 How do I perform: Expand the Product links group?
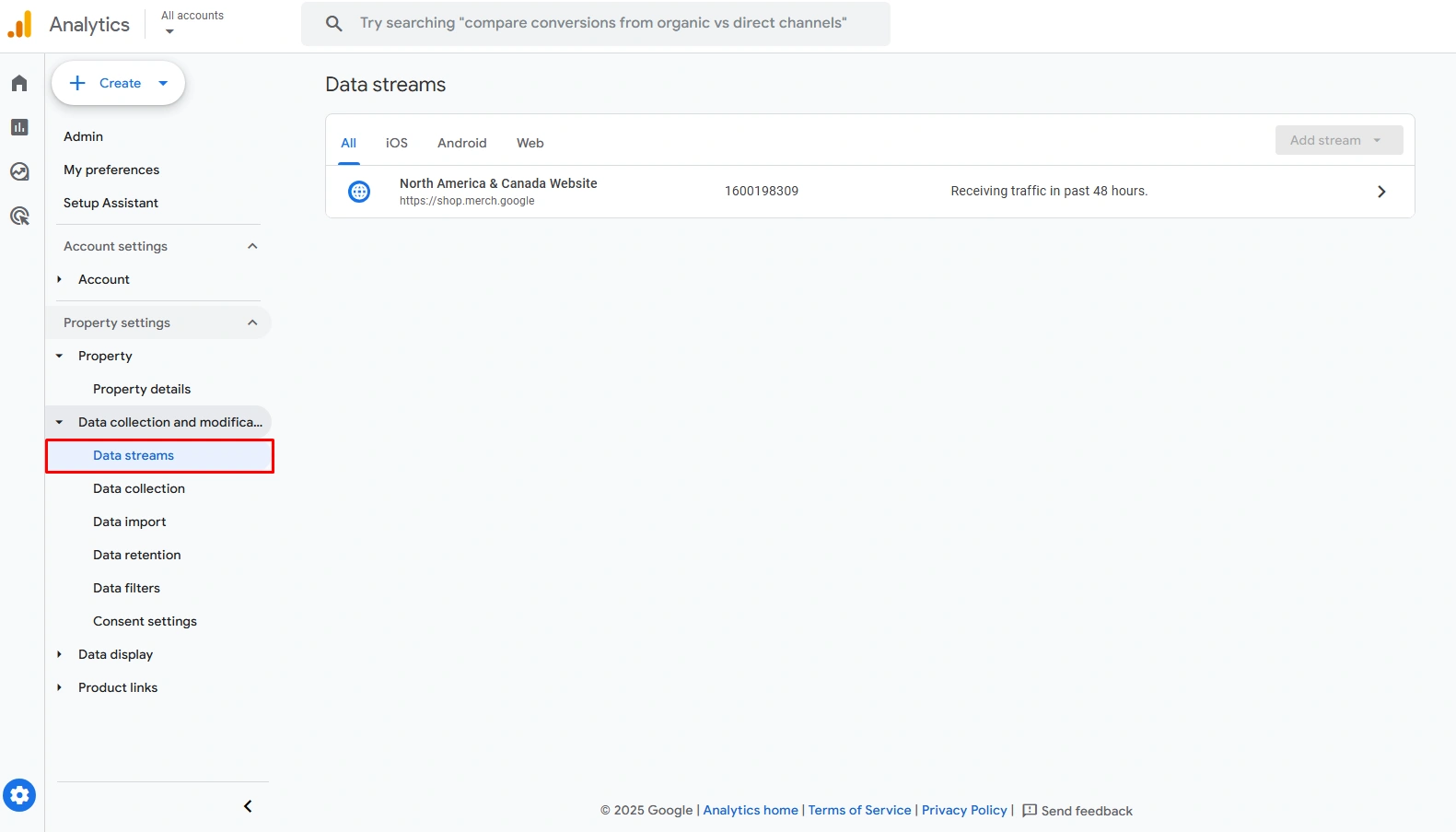click(x=60, y=687)
